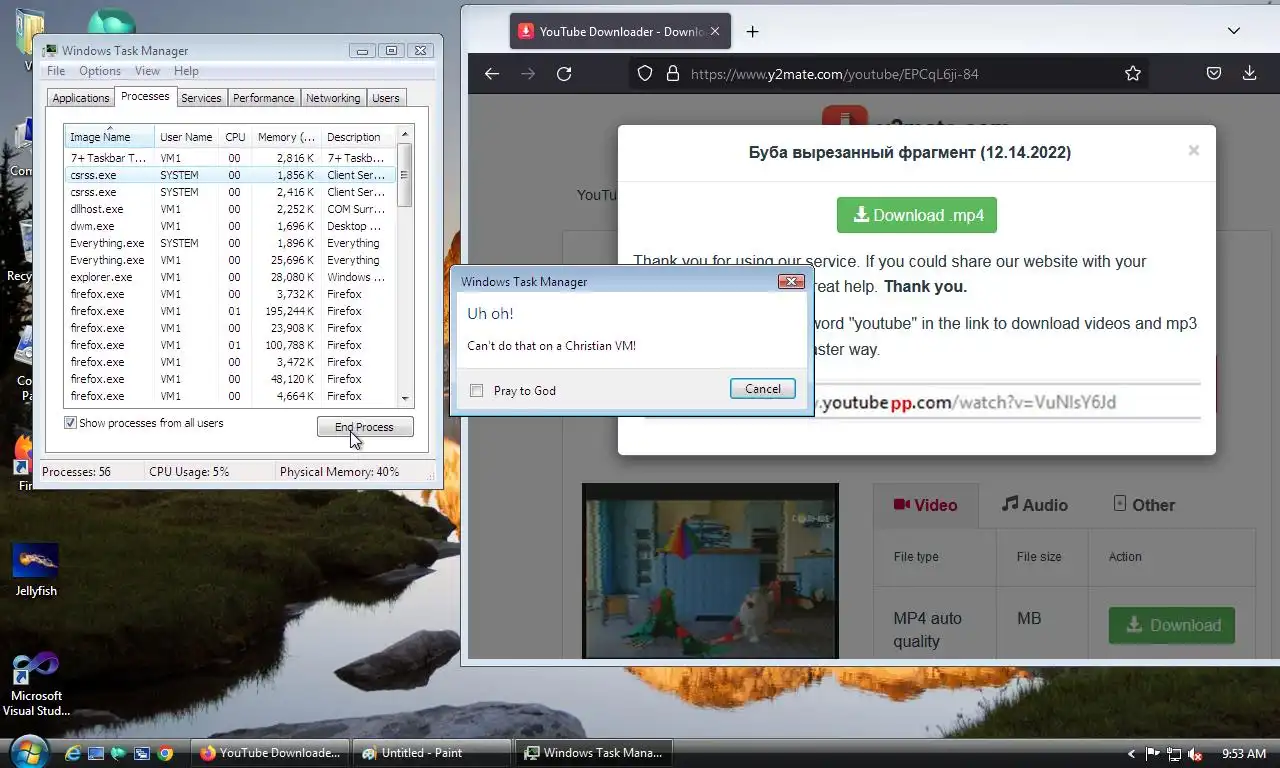Sort processes by User Name column
The height and width of the screenshot is (768, 1280).
point(186,137)
